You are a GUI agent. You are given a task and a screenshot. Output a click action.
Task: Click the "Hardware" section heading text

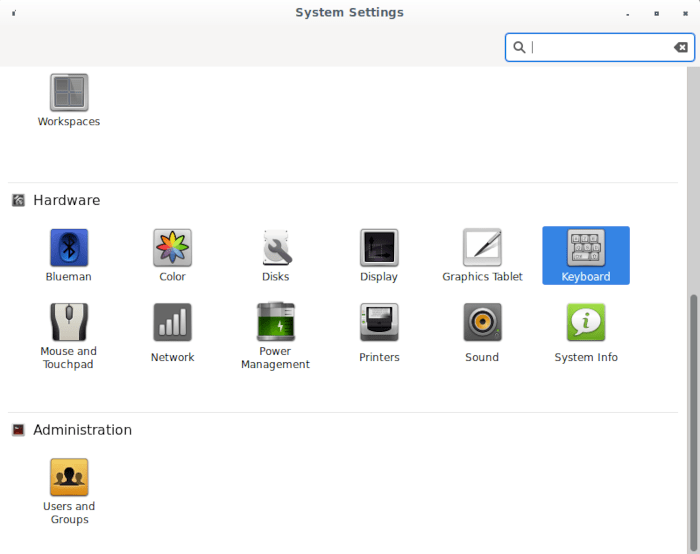pos(67,200)
